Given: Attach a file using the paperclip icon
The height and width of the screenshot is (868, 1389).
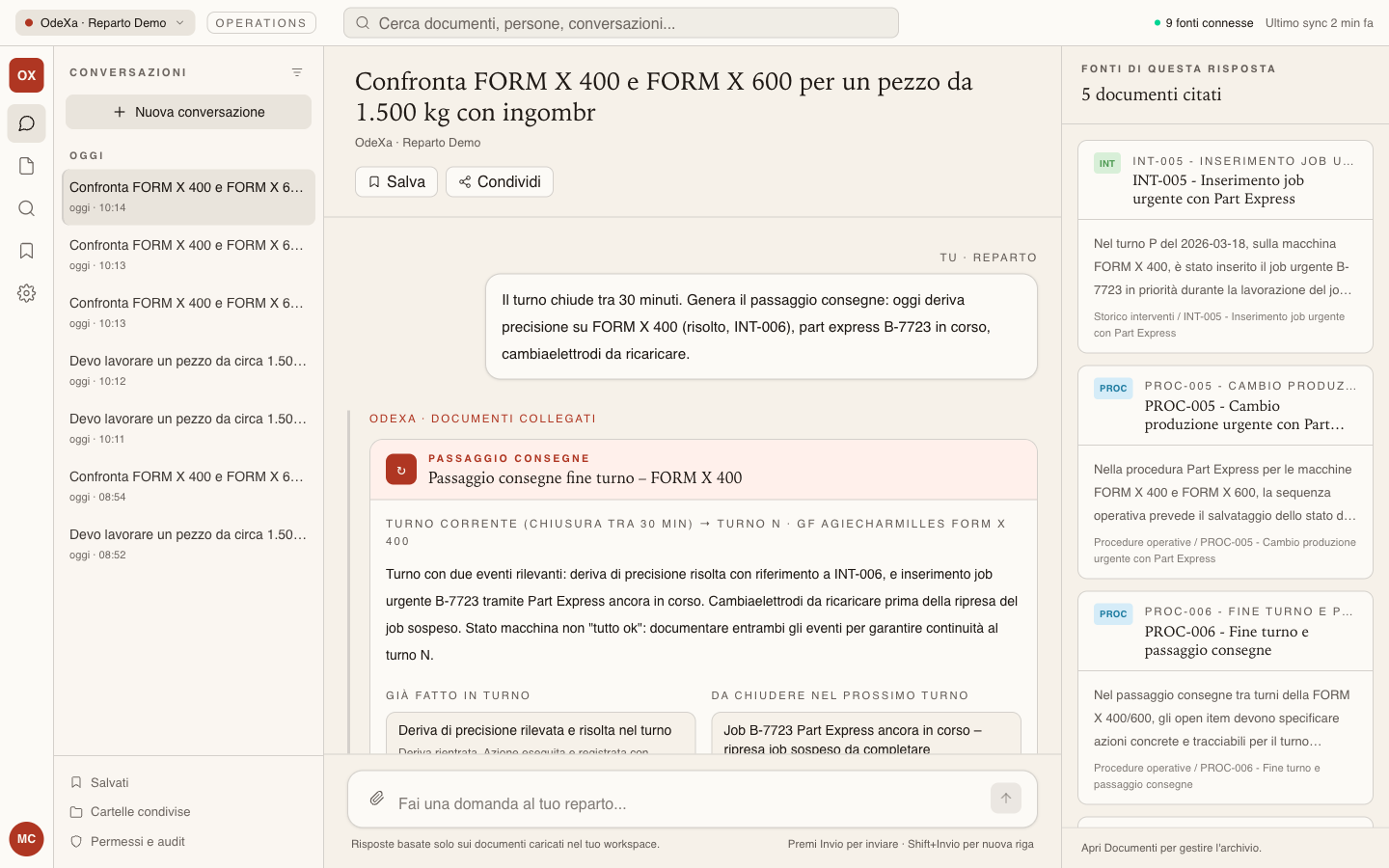Looking at the screenshot, I should 377,799.
